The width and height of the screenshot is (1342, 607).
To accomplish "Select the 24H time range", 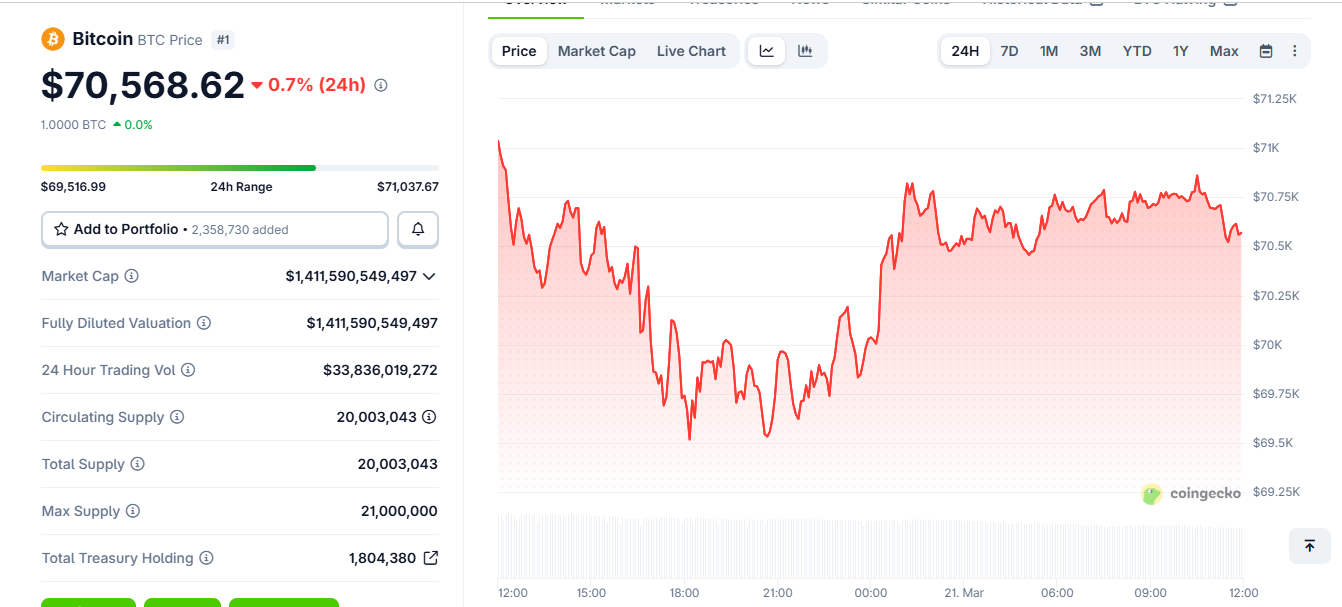I will click(x=964, y=50).
